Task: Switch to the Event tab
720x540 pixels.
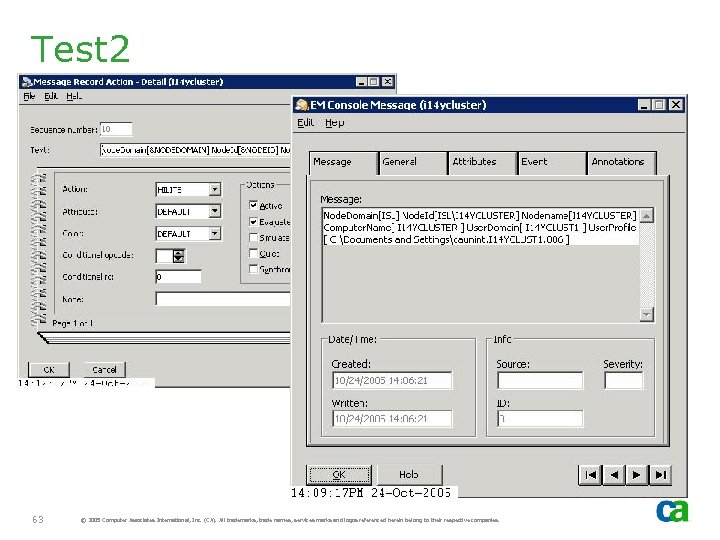Action: coord(552,162)
